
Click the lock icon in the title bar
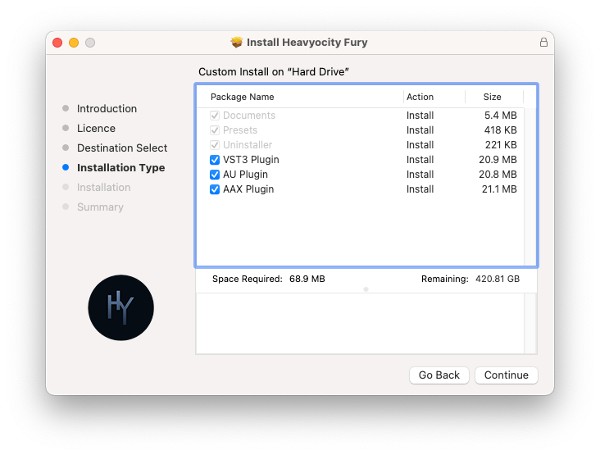(x=543, y=42)
